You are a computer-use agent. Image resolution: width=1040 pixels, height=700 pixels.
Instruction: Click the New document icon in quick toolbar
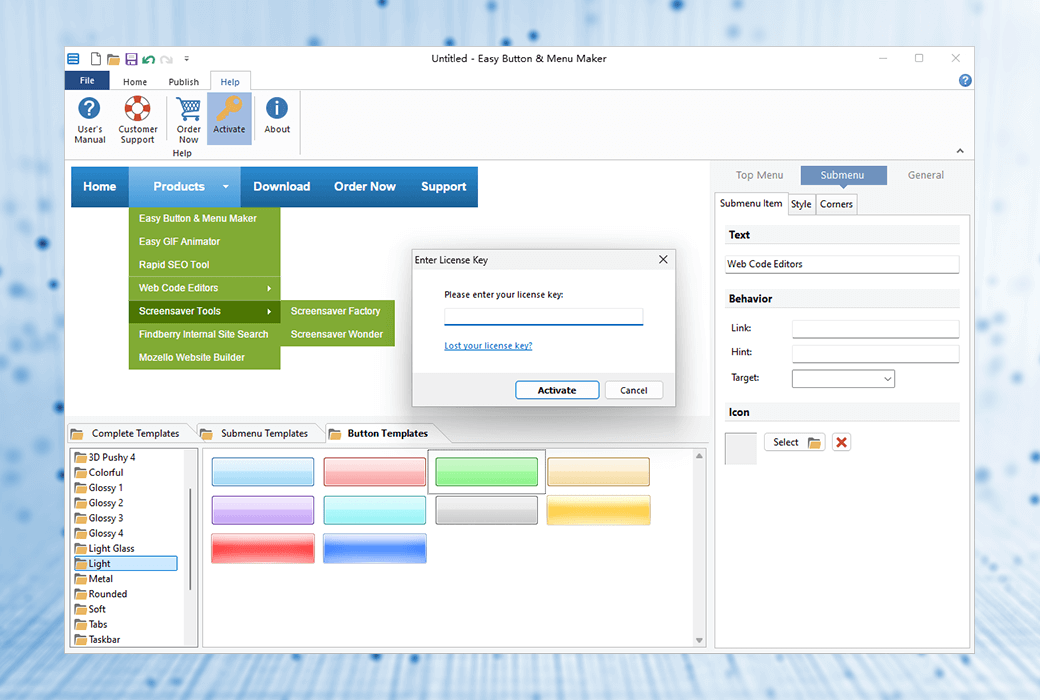click(96, 59)
